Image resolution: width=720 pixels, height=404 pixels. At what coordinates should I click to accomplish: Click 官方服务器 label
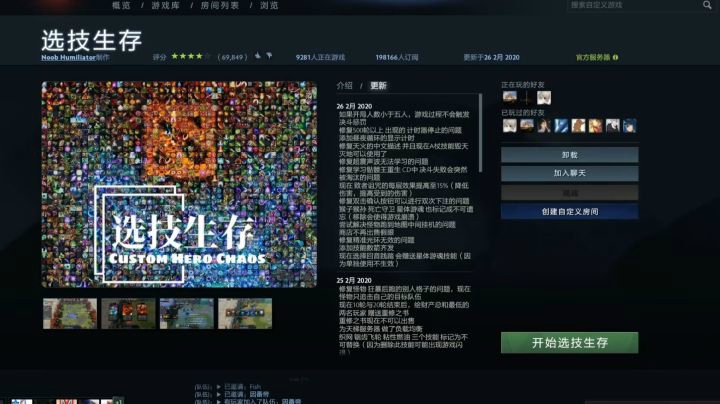pyautogui.click(x=593, y=57)
